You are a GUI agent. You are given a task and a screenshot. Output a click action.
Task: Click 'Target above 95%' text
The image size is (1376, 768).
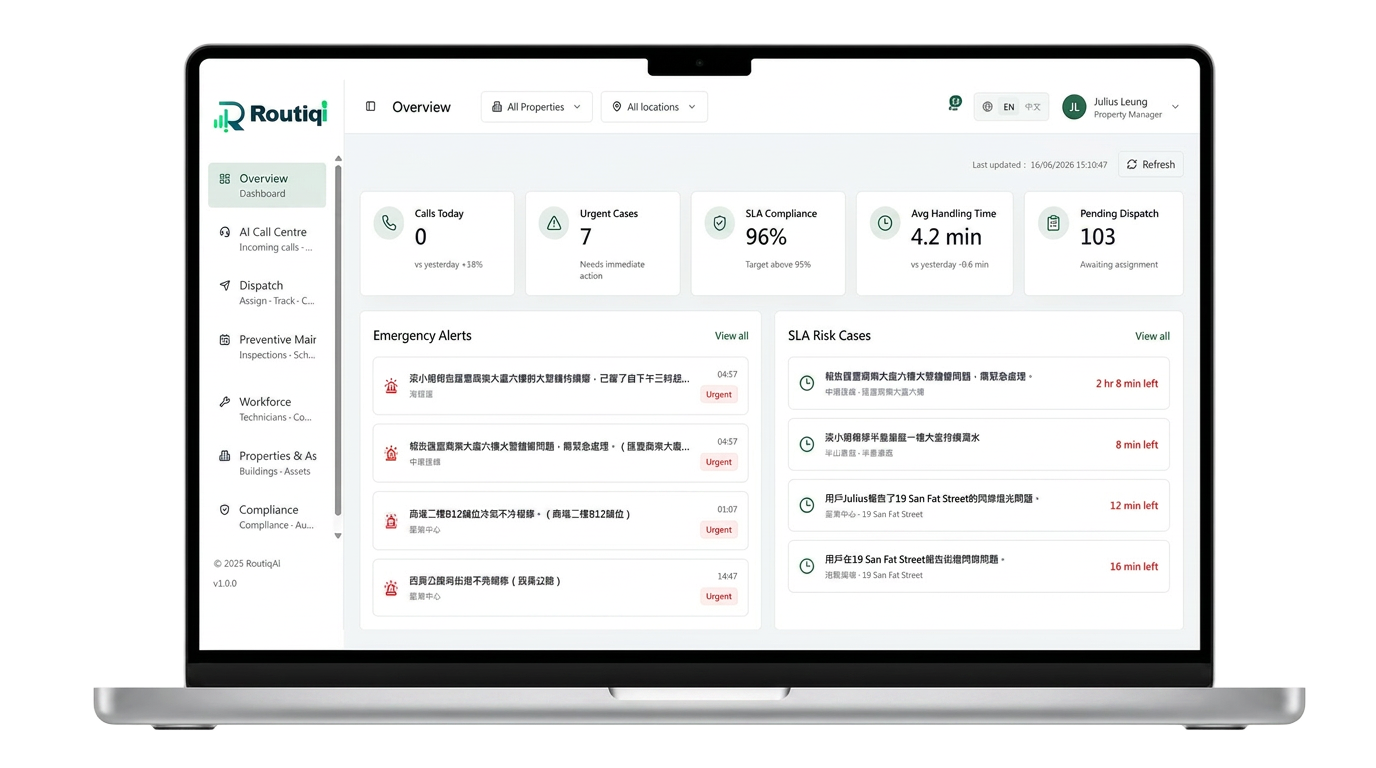(778, 265)
